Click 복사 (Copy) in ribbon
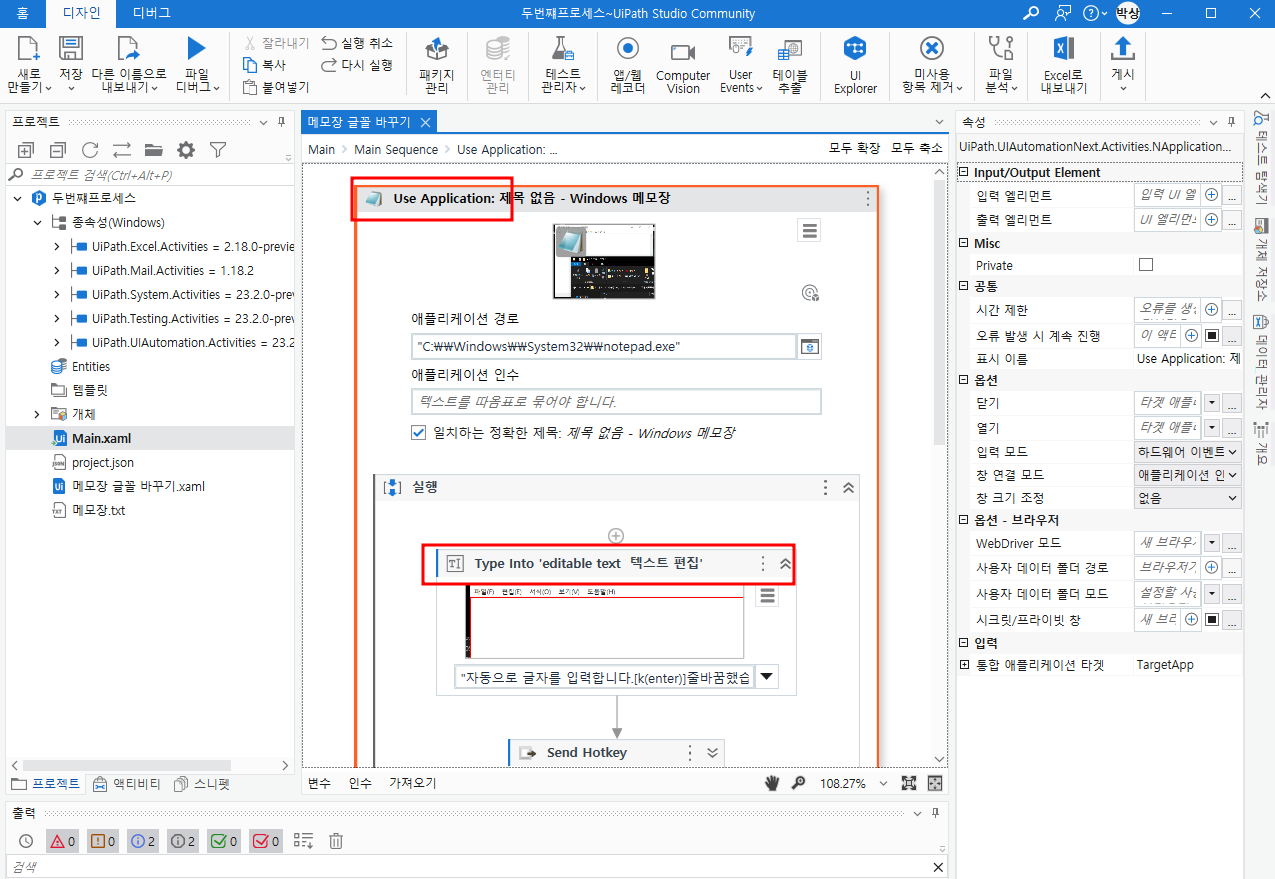 pos(266,65)
